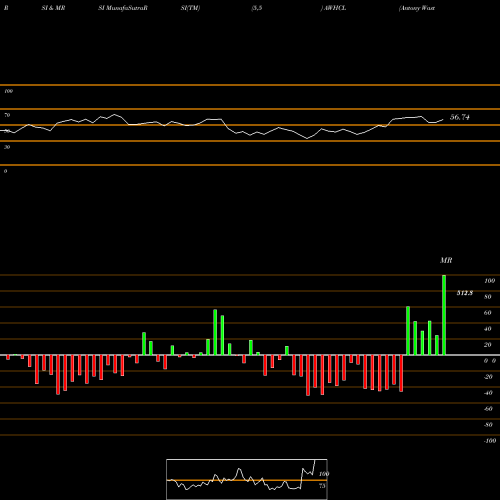Click the end point of the white RSI line
Screen dimensions: 500x500
pos(443,119)
